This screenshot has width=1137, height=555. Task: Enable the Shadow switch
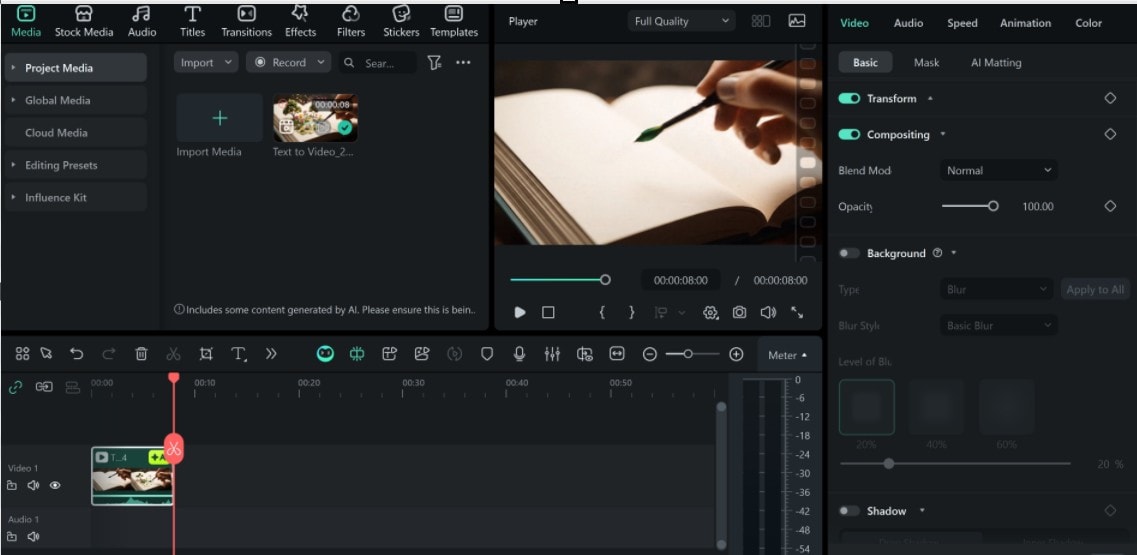849,511
